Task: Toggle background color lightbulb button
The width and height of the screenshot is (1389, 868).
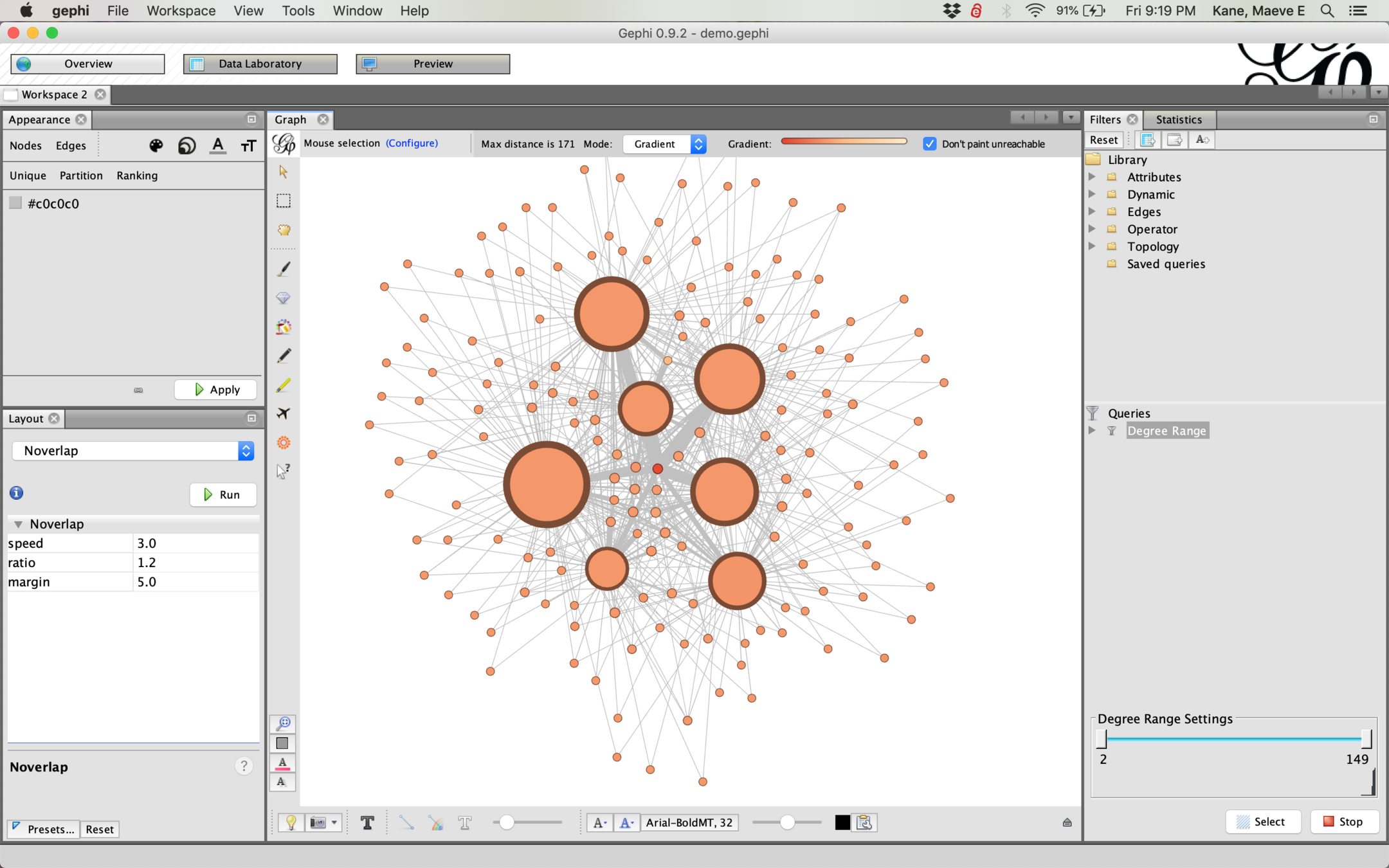Action: [x=291, y=822]
